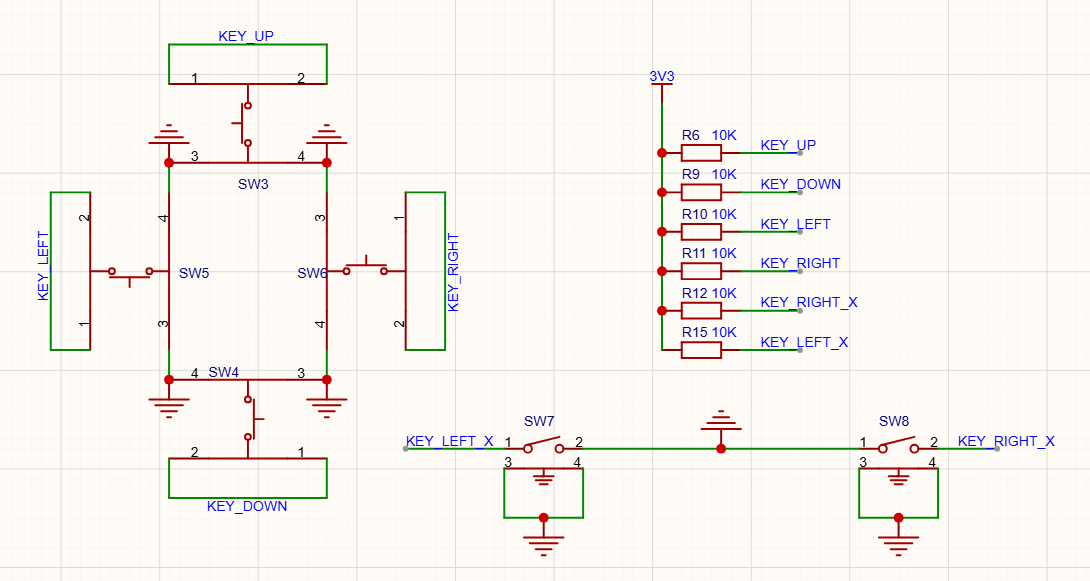Viewport: 1090px width, 581px height.
Task: Click KEY_LEFT_X net label next to R15
Action: (x=804, y=342)
